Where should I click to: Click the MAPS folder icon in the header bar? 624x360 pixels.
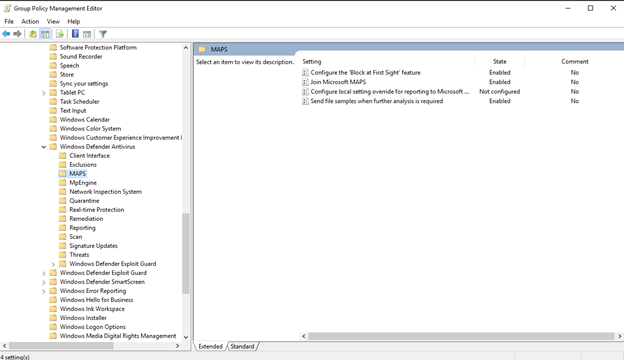tap(202, 49)
